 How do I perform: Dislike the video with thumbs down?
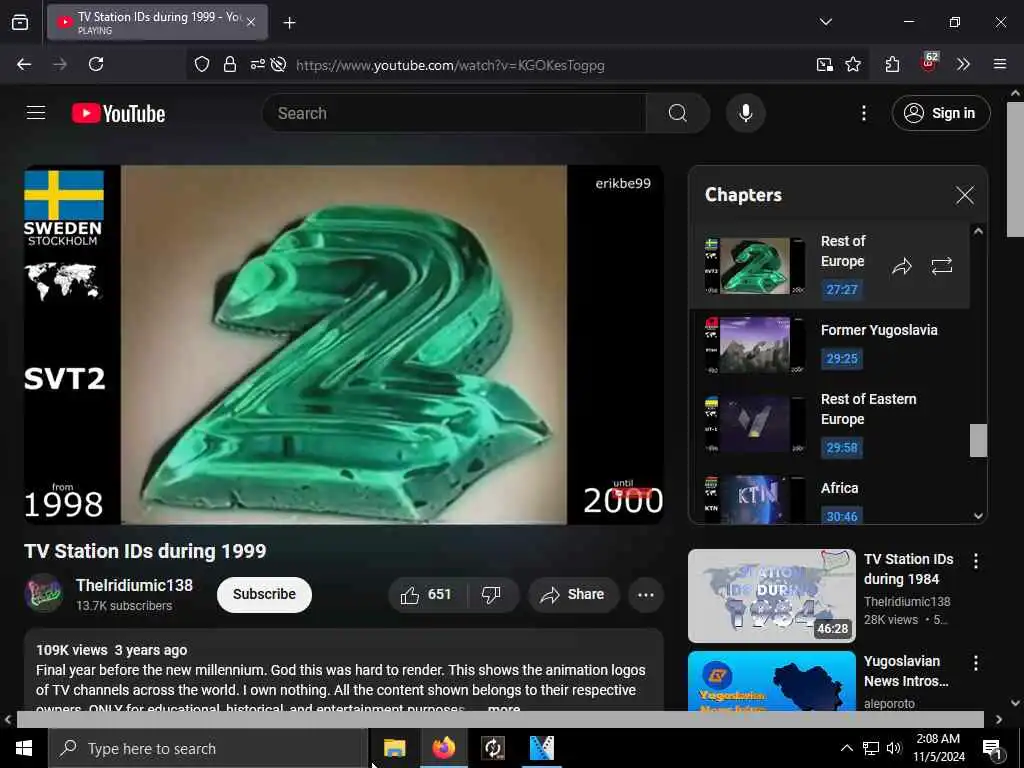[491, 595]
